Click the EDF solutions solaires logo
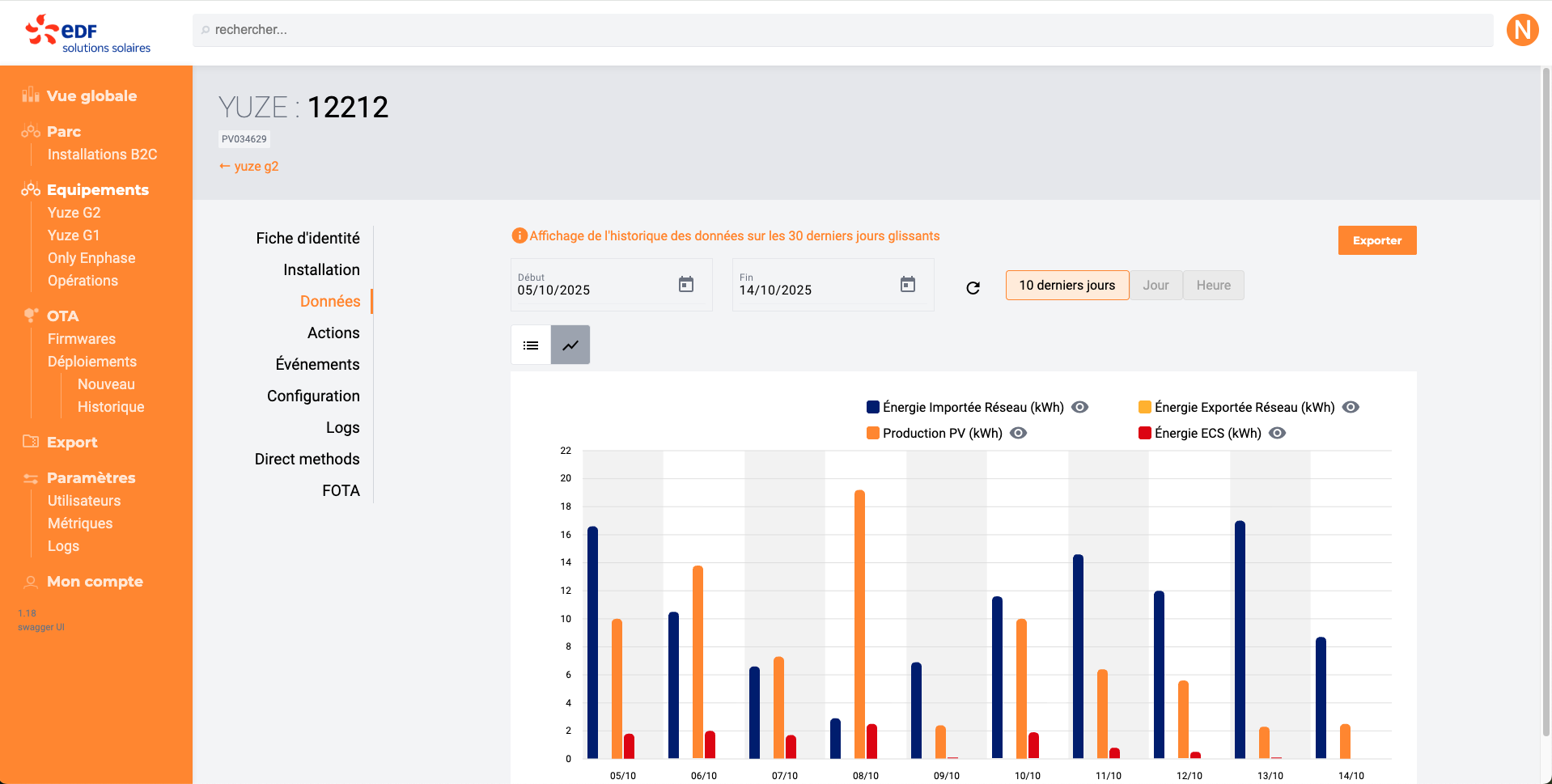 click(x=88, y=33)
